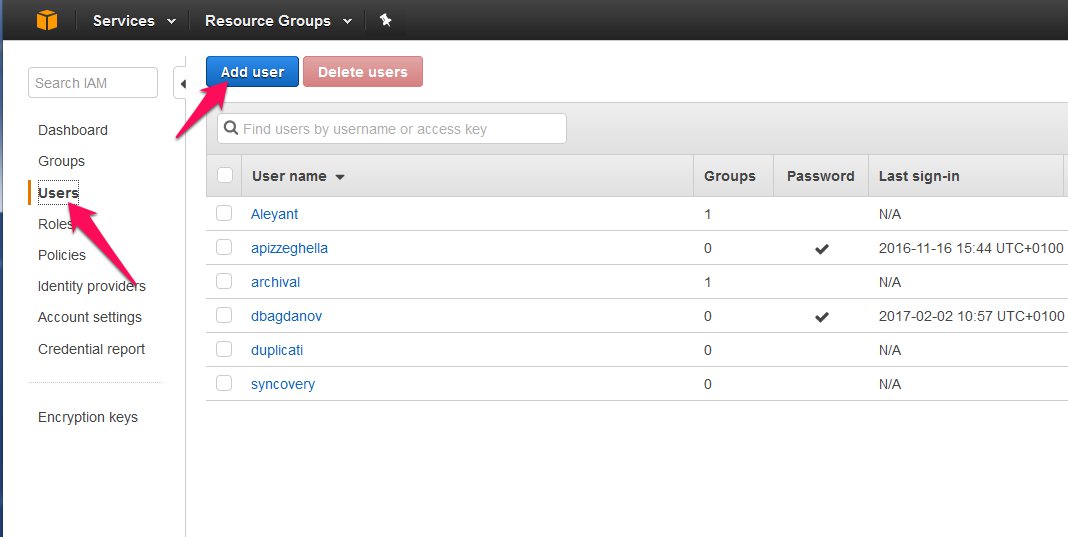
Task: Click the AWS cube logo icon
Action: (47, 20)
